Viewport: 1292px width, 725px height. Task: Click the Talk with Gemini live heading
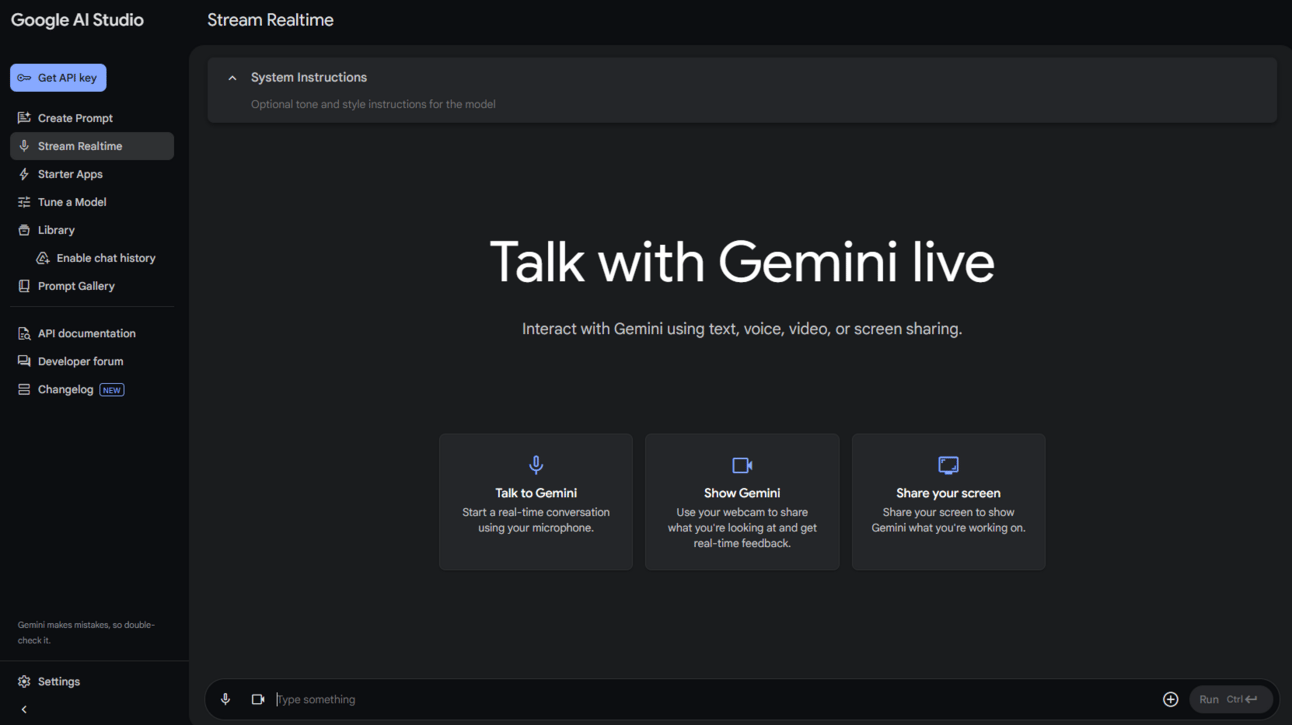pos(742,262)
